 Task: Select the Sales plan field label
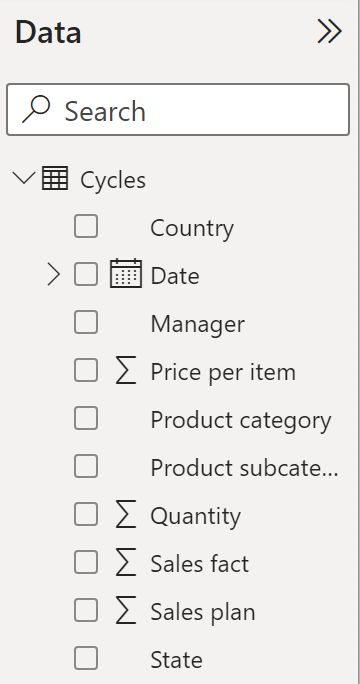coord(203,612)
